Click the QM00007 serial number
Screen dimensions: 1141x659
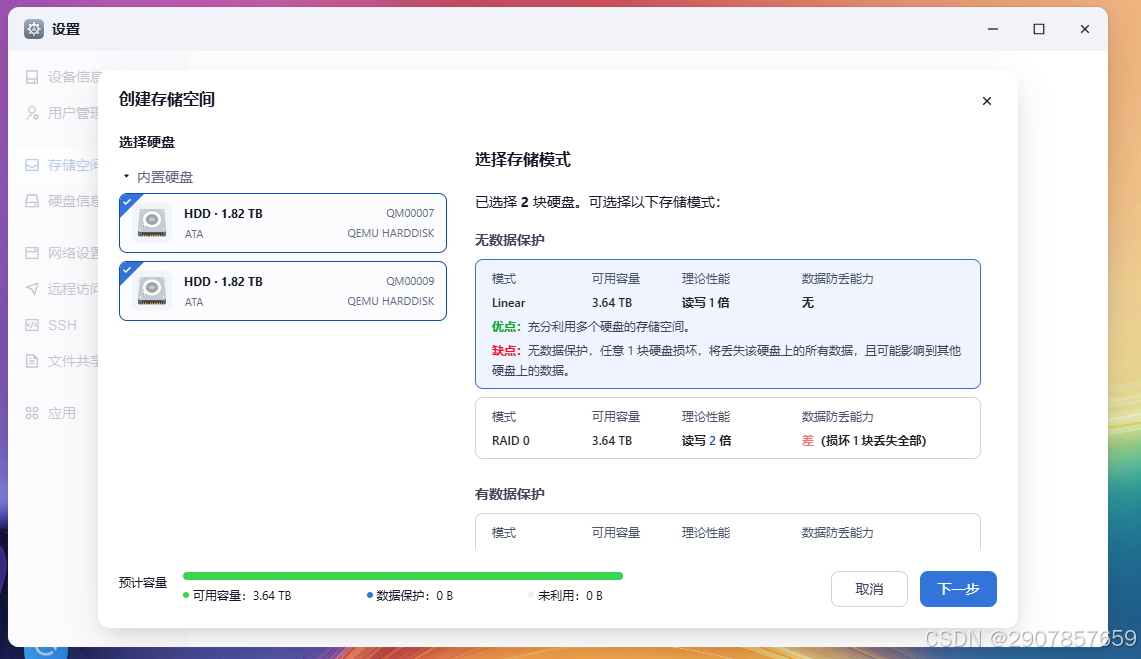coord(410,213)
